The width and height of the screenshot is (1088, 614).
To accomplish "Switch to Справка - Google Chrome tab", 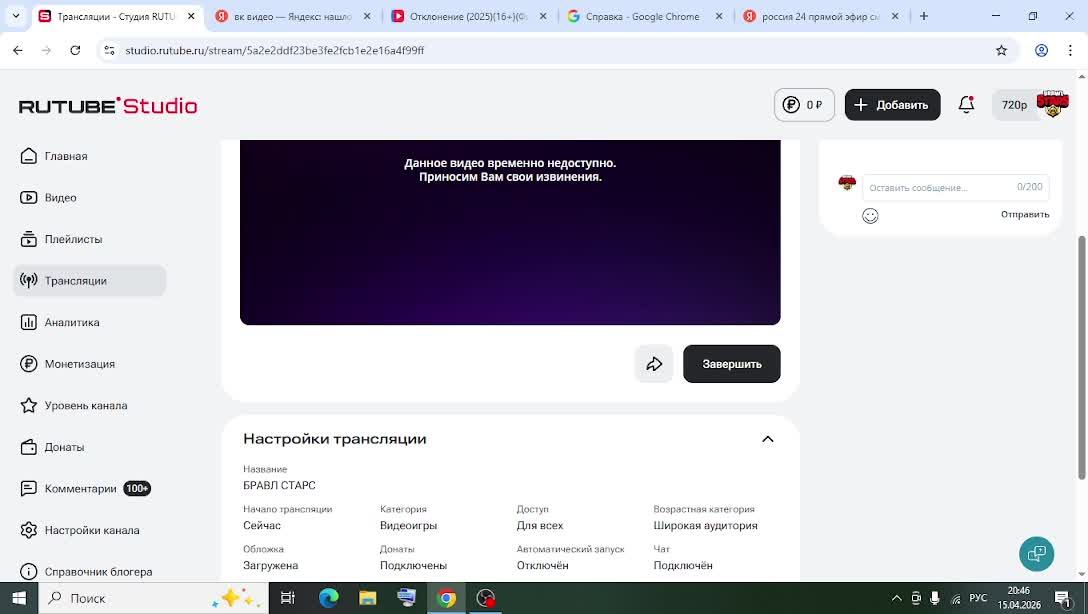I will click(x=643, y=16).
